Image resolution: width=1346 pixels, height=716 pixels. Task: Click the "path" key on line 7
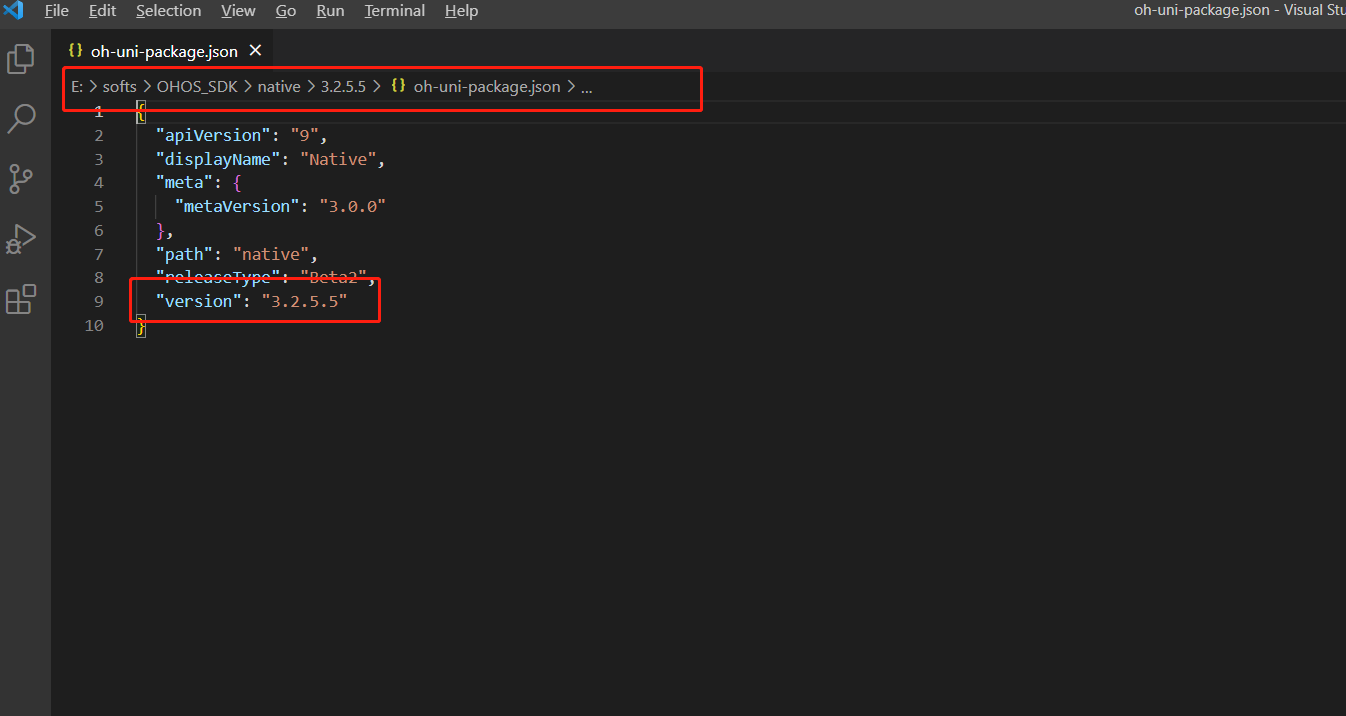click(x=184, y=254)
